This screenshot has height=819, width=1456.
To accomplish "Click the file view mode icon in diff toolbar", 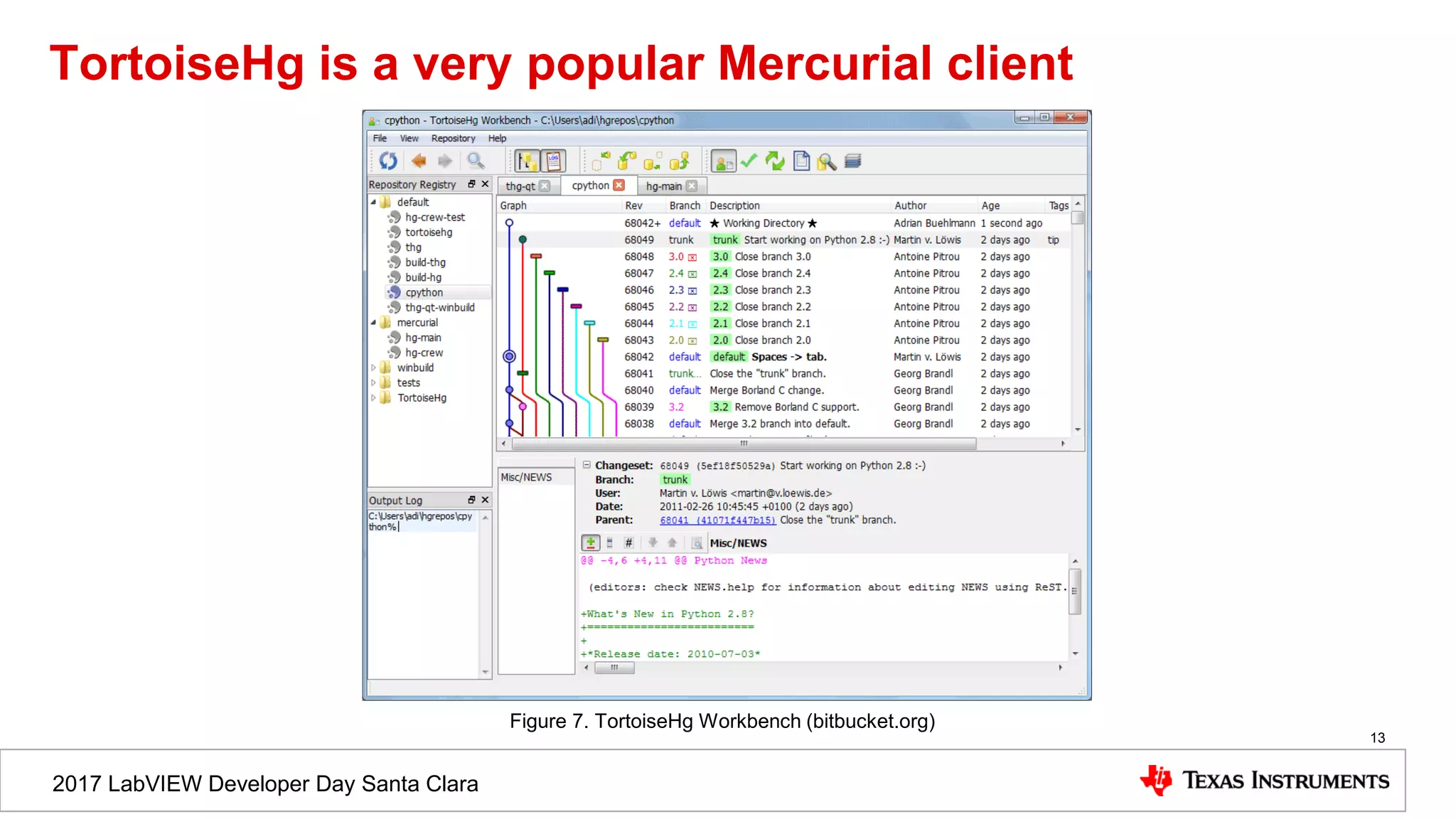I will (x=609, y=543).
